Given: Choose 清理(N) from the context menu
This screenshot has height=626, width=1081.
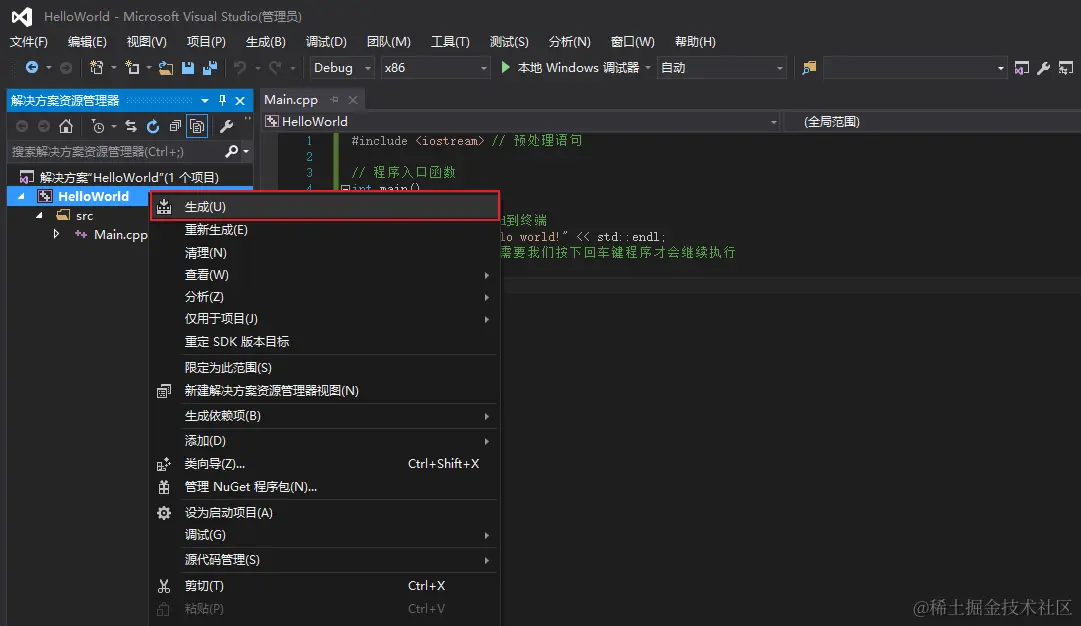Looking at the screenshot, I should click(x=325, y=253).
